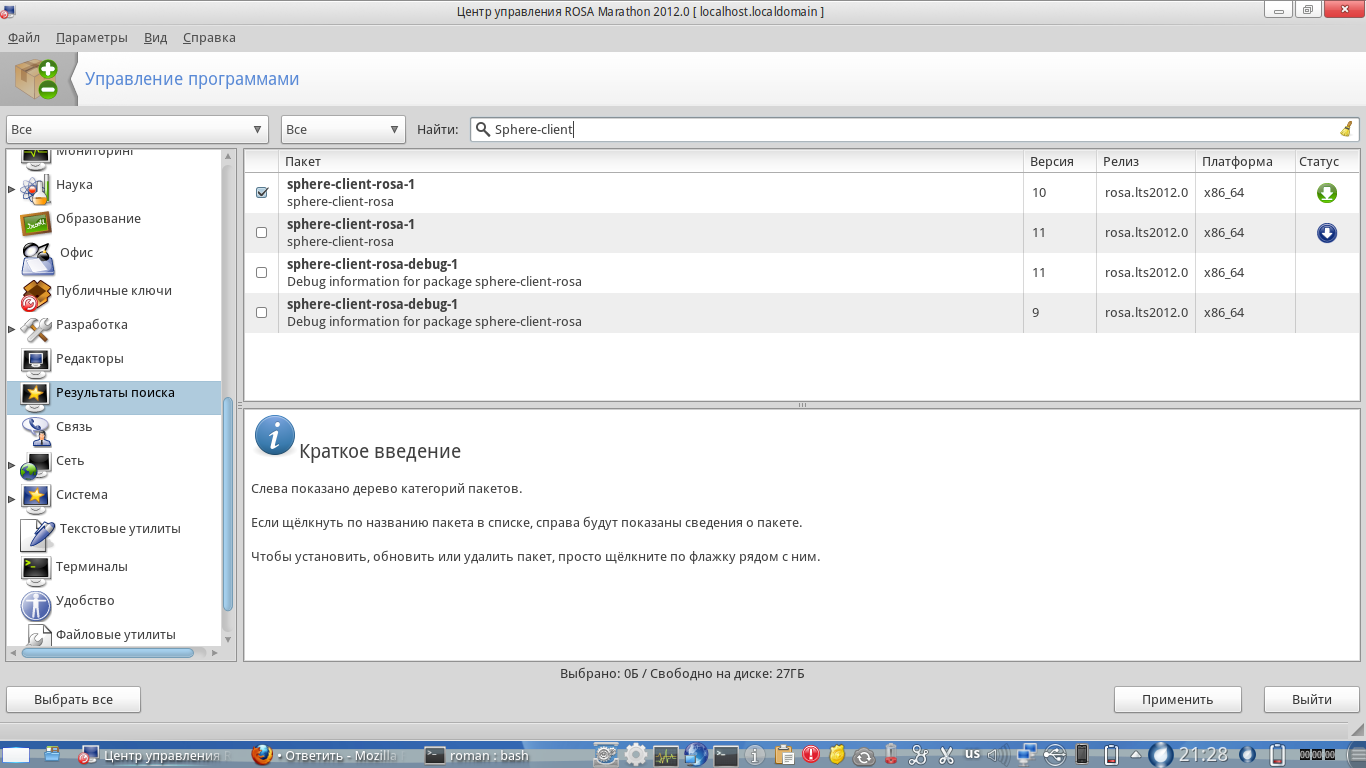Viewport: 1366px width, 768px height.
Task: Click the 'us' keyboard layout indicator
Action: pos(972,753)
